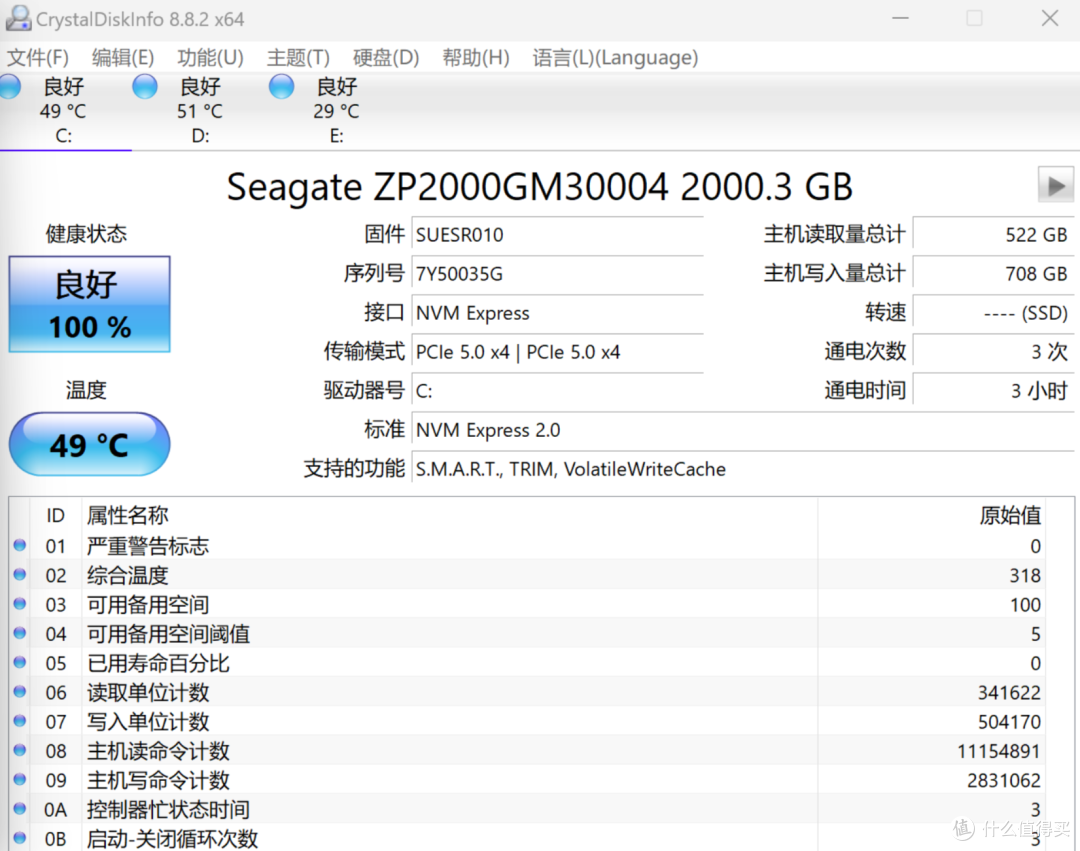Select the E: drive tab at 29 °C
Viewport: 1080px width, 851px height.
tap(336, 111)
